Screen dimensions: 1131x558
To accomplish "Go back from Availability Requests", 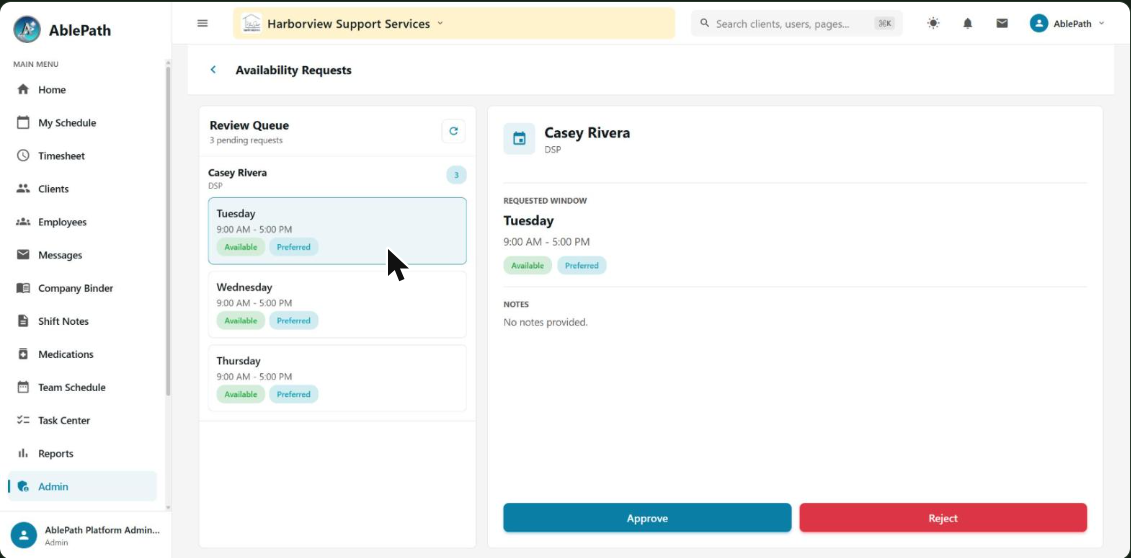I will 213,70.
